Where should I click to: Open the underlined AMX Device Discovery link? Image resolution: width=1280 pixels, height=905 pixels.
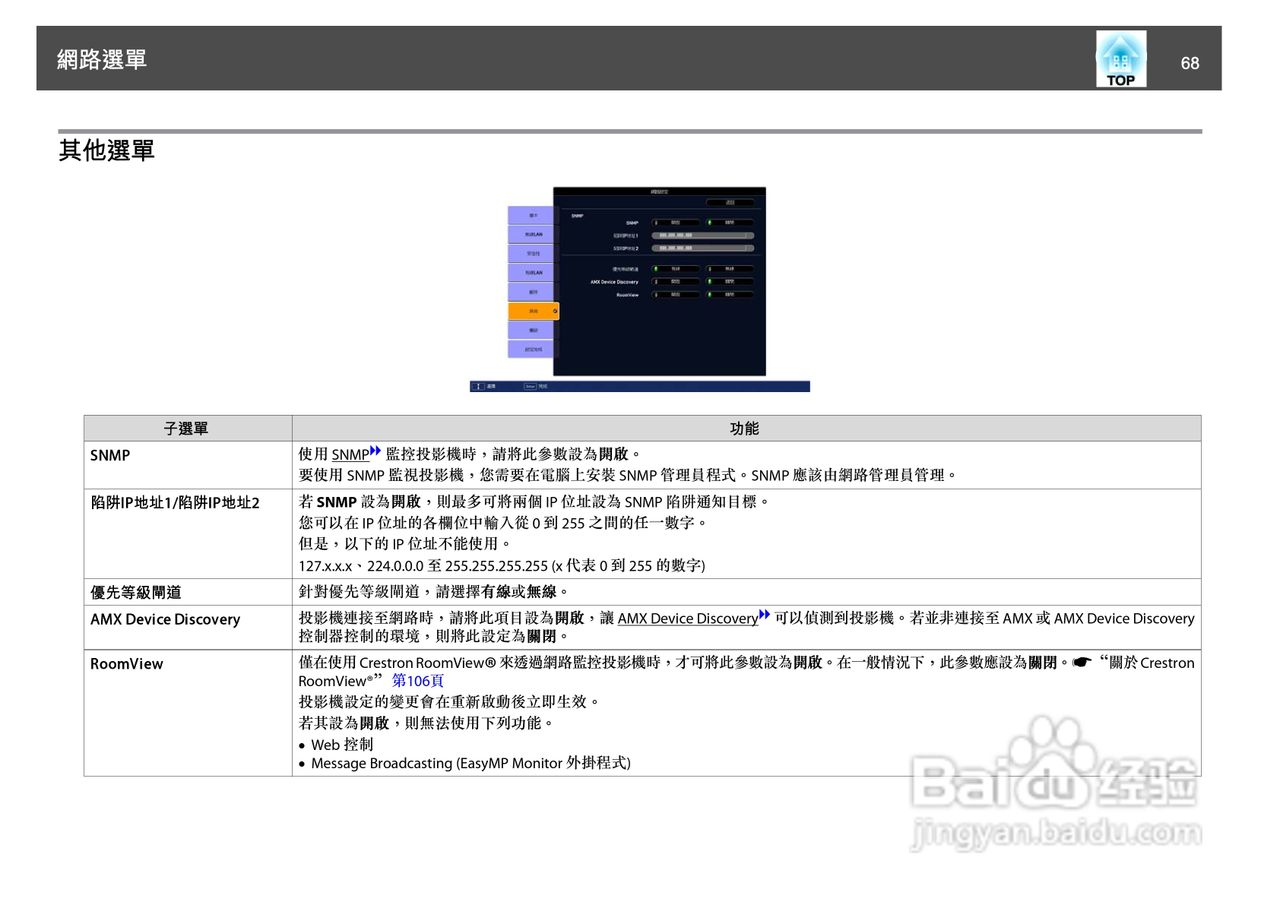click(688, 619)
